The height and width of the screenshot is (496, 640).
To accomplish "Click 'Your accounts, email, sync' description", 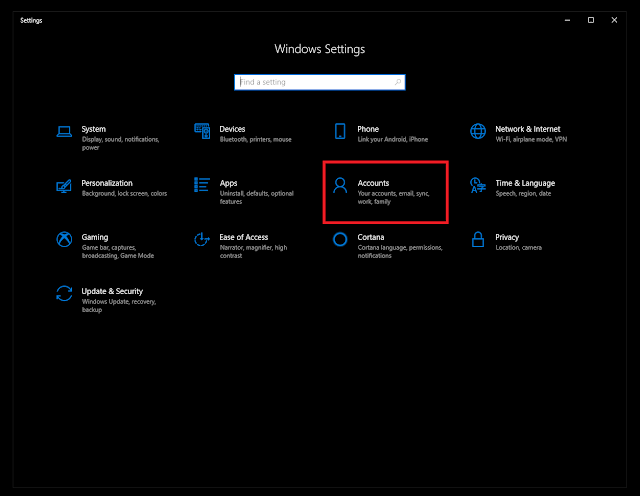I will click(x=393, y=197).
